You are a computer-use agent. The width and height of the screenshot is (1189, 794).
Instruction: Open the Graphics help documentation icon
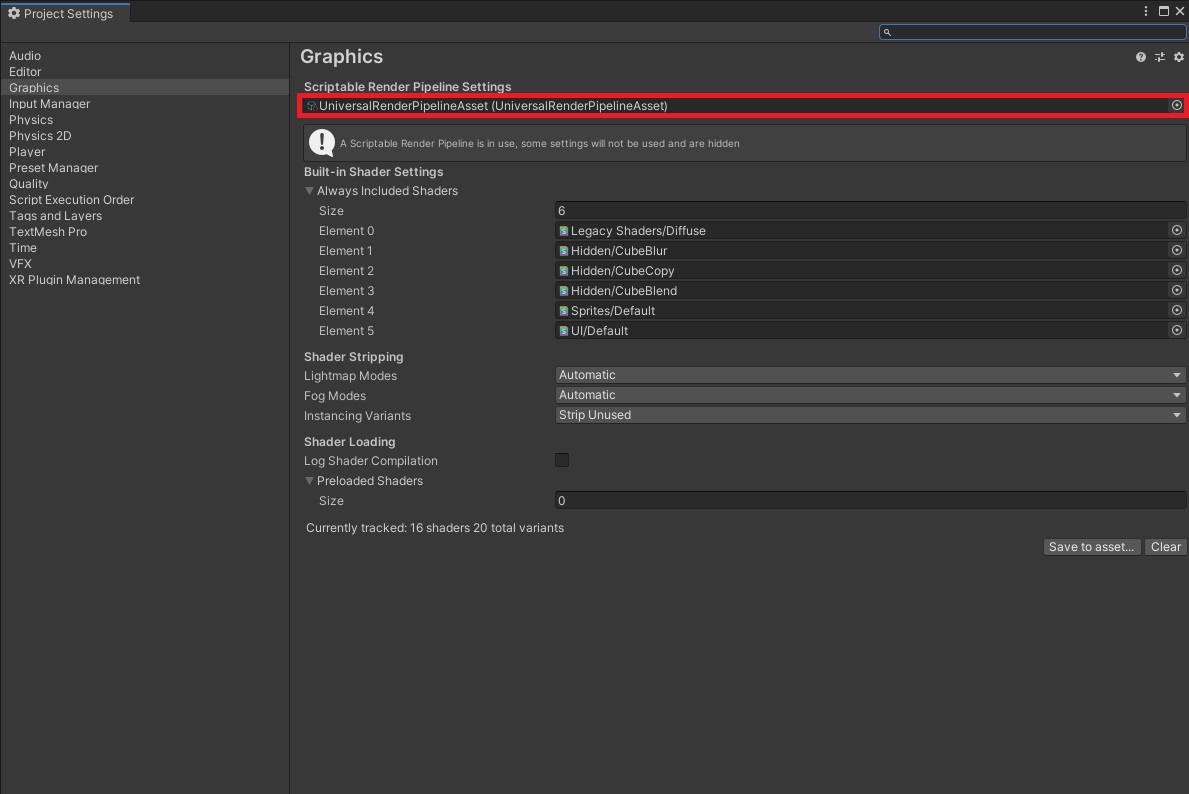point(1140,57)
